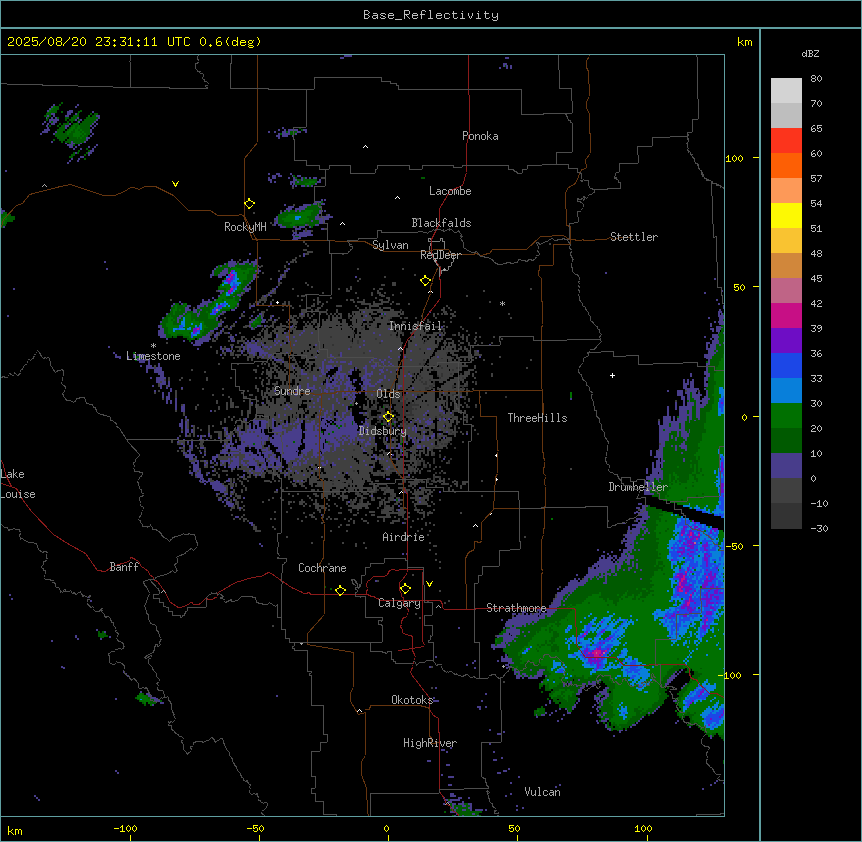Click the Okotoks town label
Screen dimensions: 862x842
pyautogui.click(x=412, y=700)
